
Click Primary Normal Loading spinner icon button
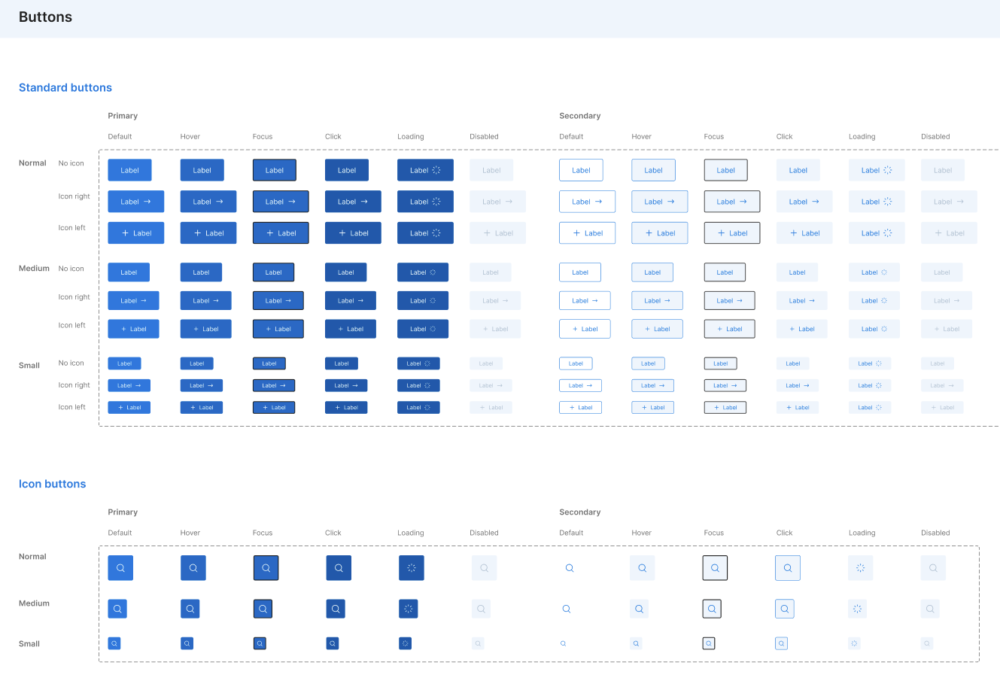[411, 568]
